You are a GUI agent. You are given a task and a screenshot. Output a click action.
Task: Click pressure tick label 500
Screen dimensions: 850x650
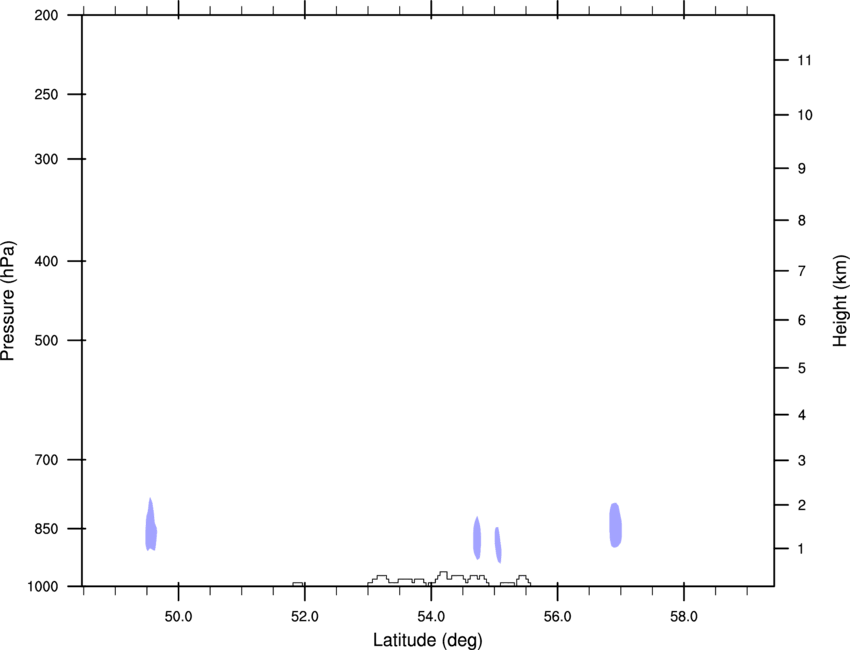point(46,340)
